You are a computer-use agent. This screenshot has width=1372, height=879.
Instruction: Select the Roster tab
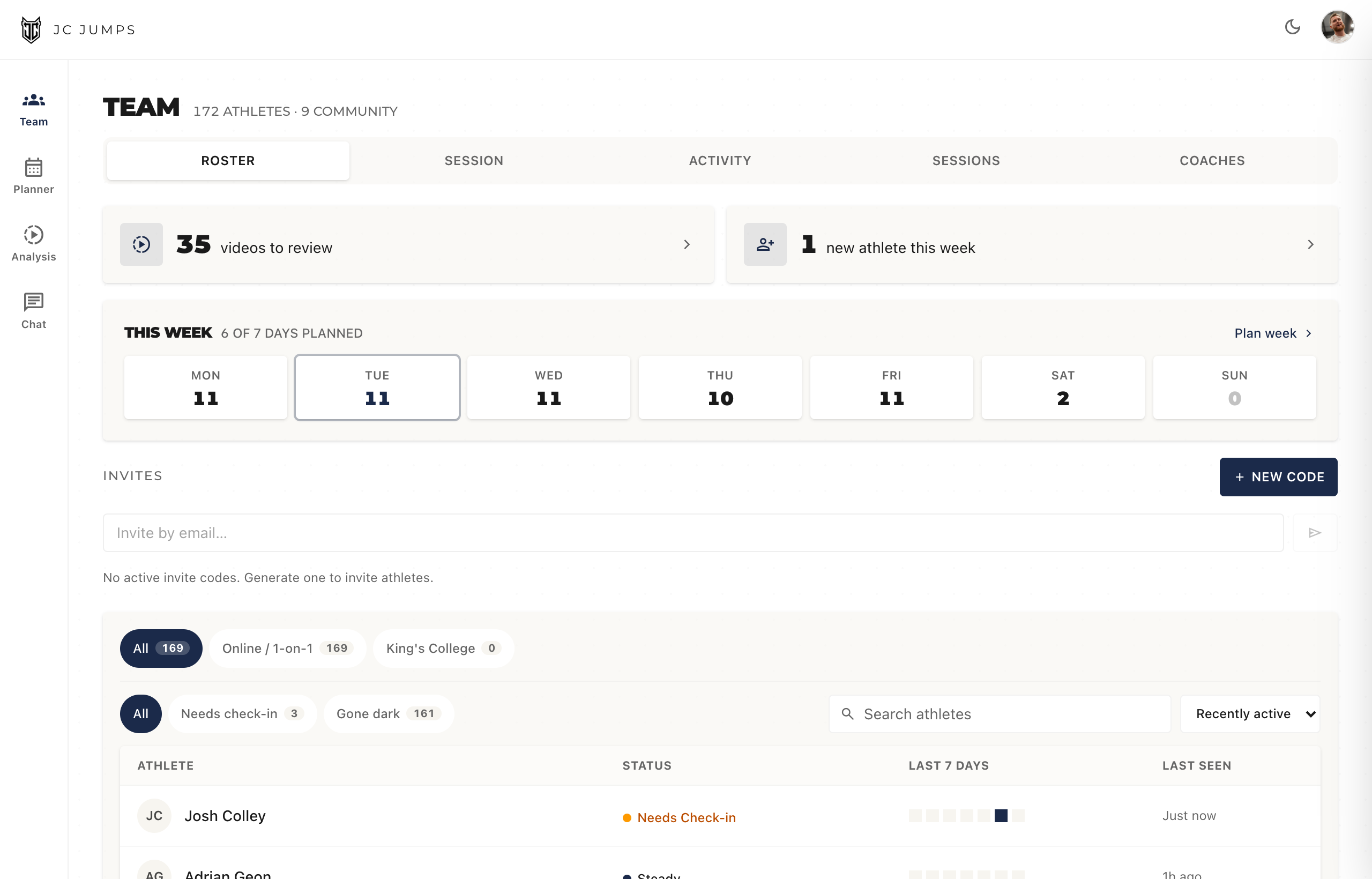tap(228, 160)
